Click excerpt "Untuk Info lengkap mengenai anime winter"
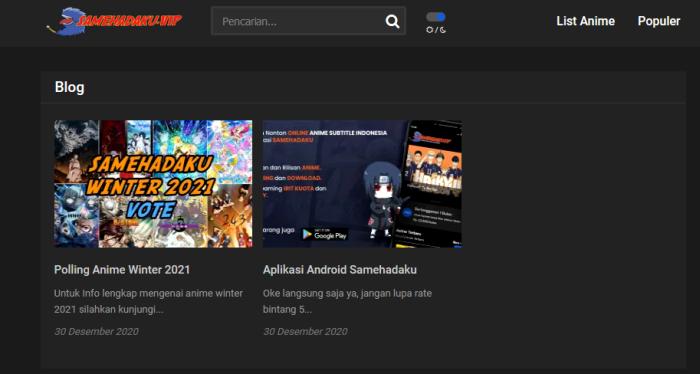Image resolution: width=700 pixels, height=374 pixels. click(x=148, y=293)
